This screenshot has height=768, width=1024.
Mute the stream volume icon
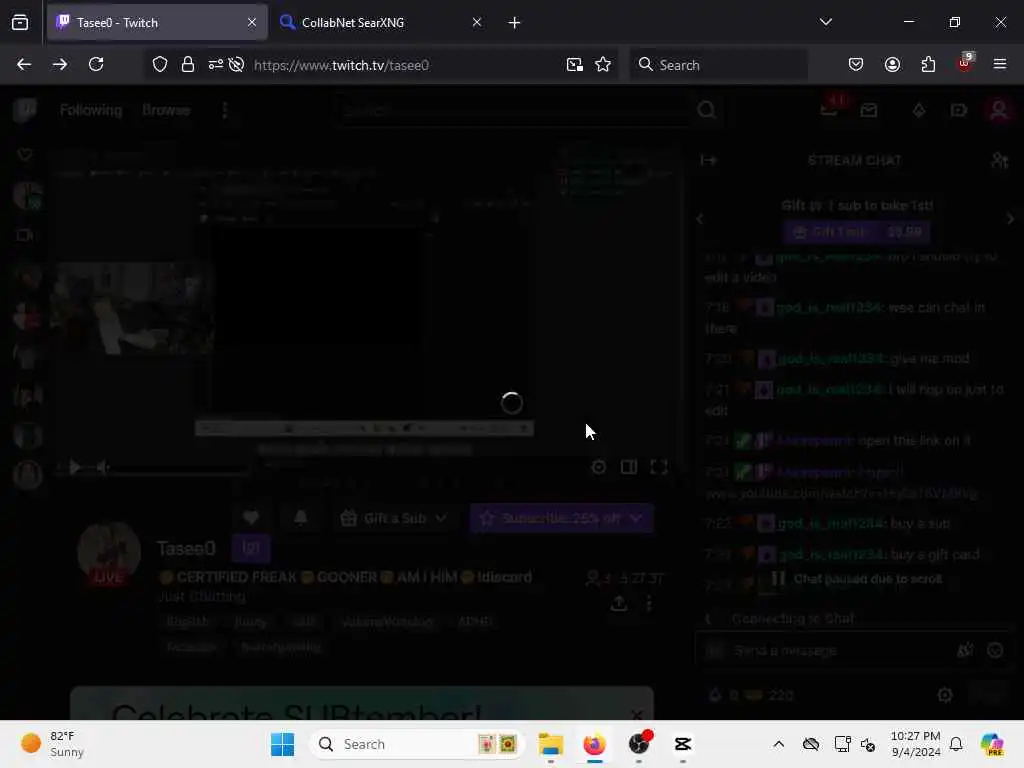103,468
